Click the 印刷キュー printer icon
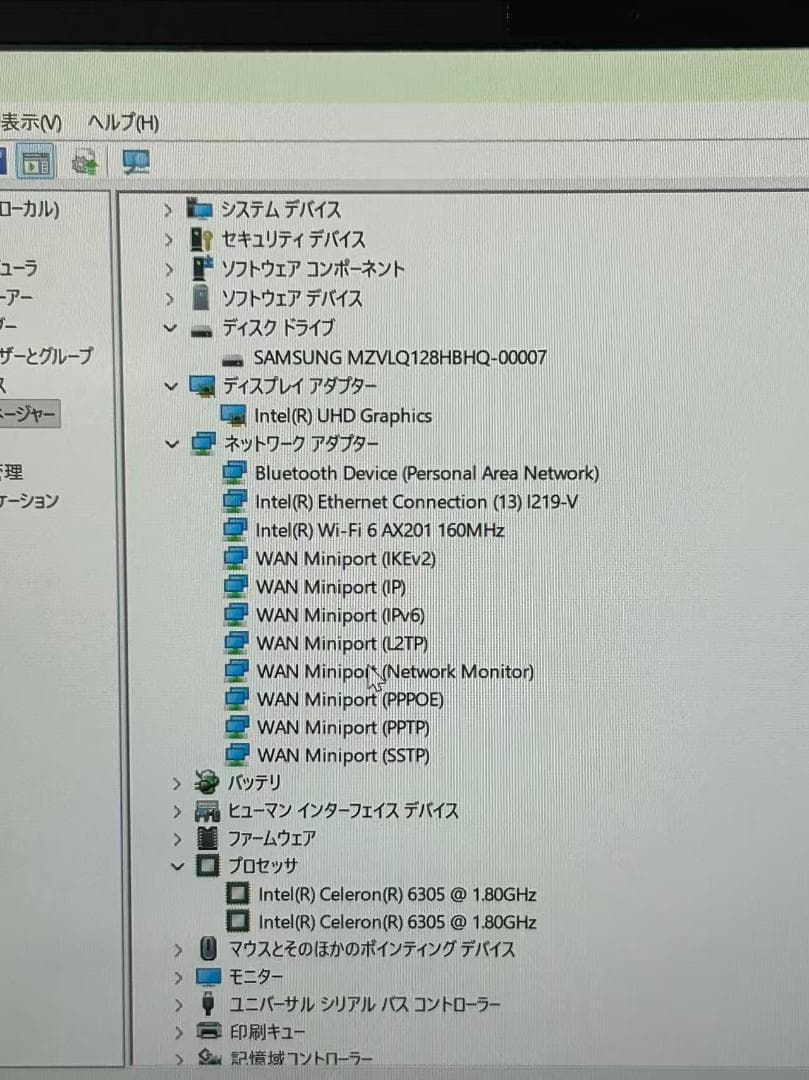This screenshot has height=1080, width=809. [209, 1031]
